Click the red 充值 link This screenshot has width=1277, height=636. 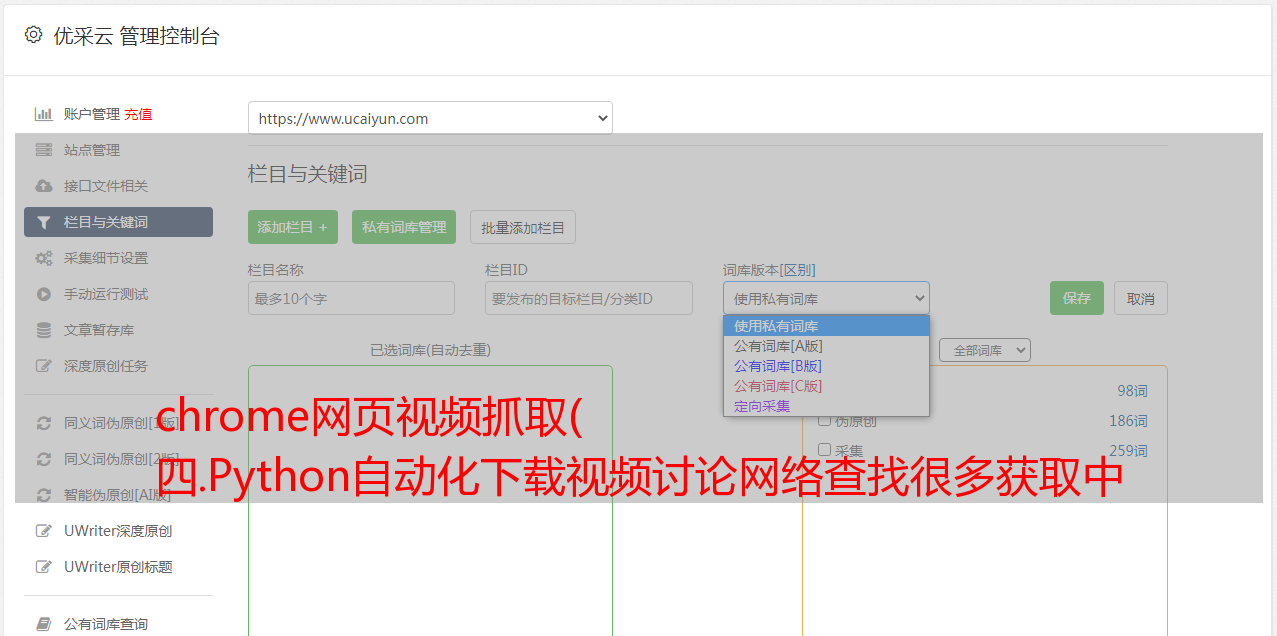tap(138, 114)
